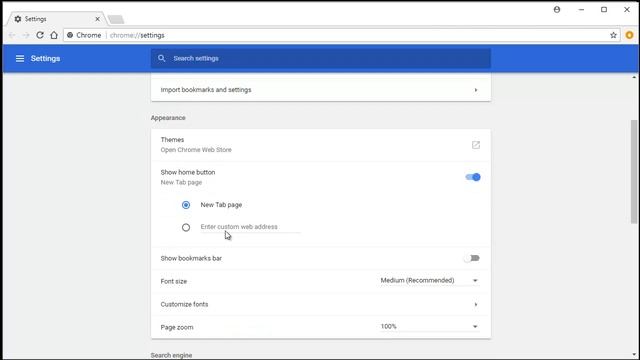Click the scrollbar up arrow
This screenshot has width=640, height=360.
(x=633, y=77)
